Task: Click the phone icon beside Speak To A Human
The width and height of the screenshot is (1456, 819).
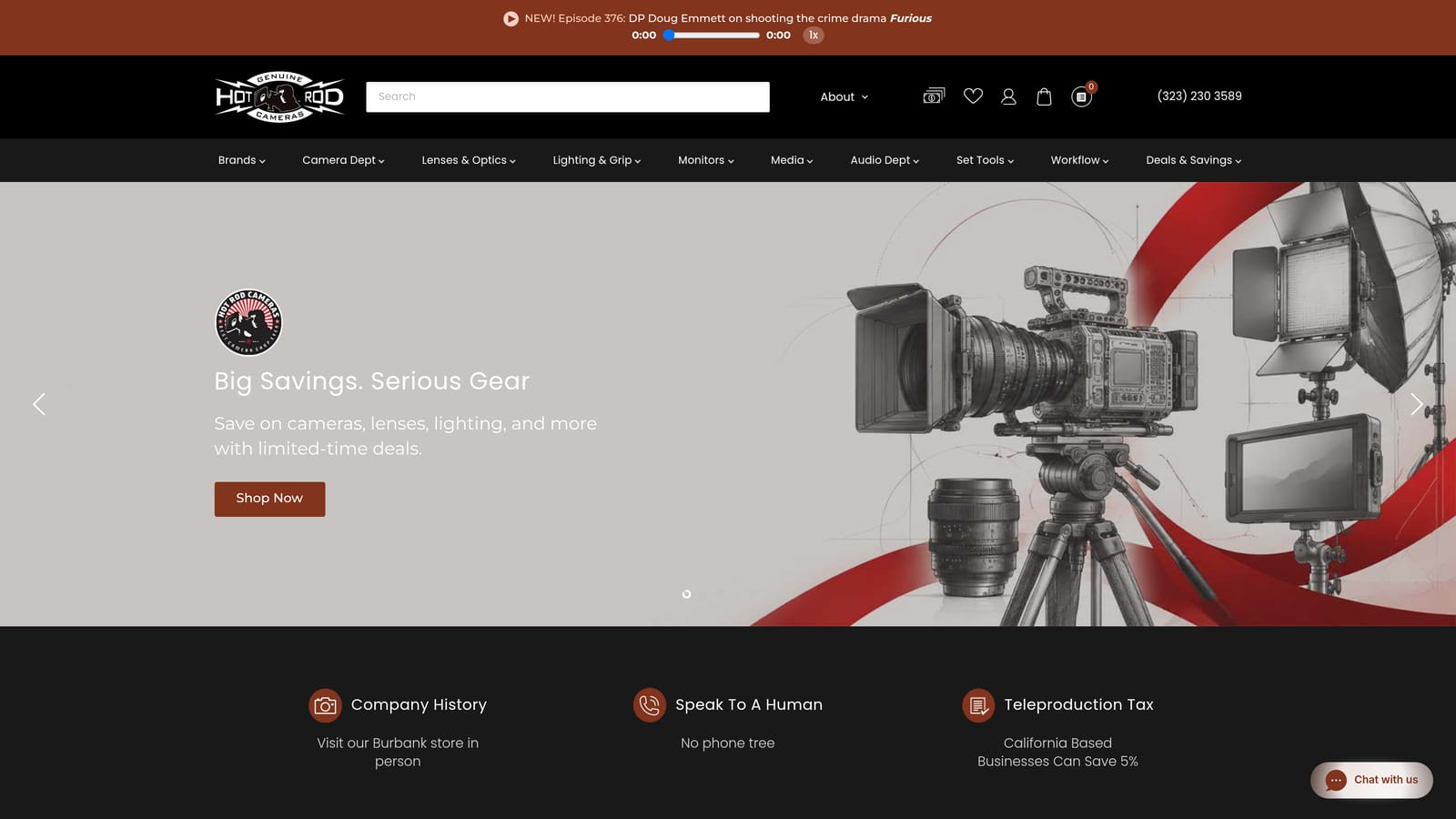Action: [650, 705]
